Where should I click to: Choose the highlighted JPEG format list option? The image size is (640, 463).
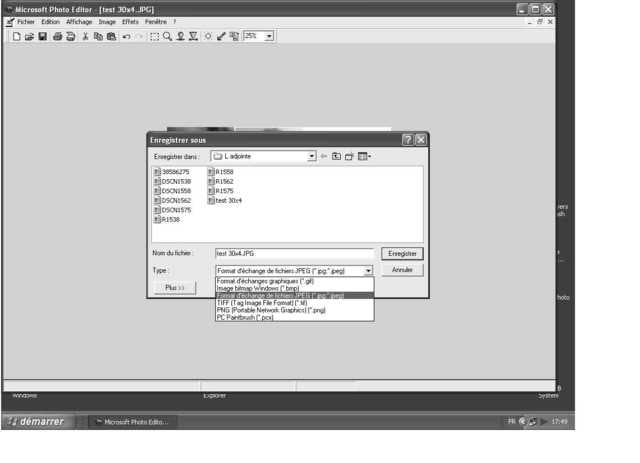coord(294,296)
